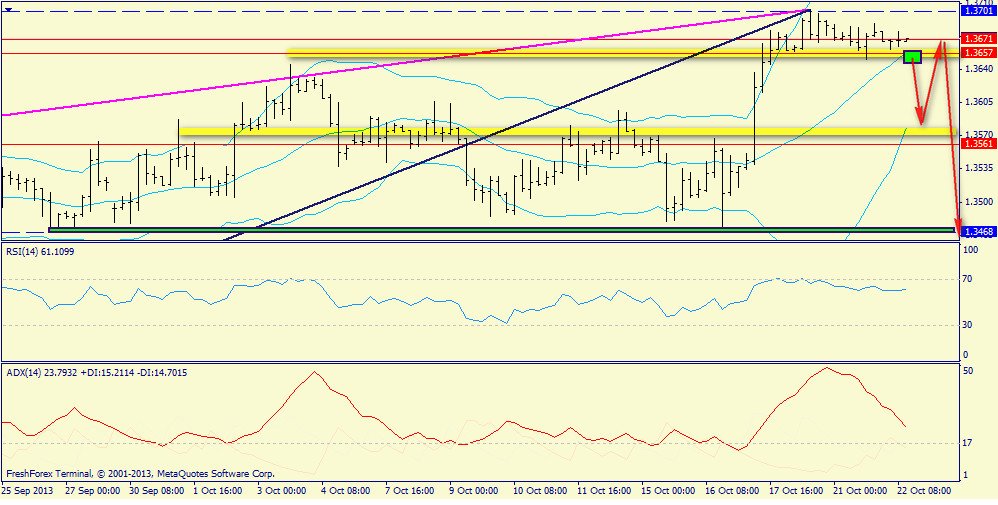The width and height of the screenshot is (998, 505).
Task: Click the 1.3605 price scale value
Action: (x=978, y=101)
